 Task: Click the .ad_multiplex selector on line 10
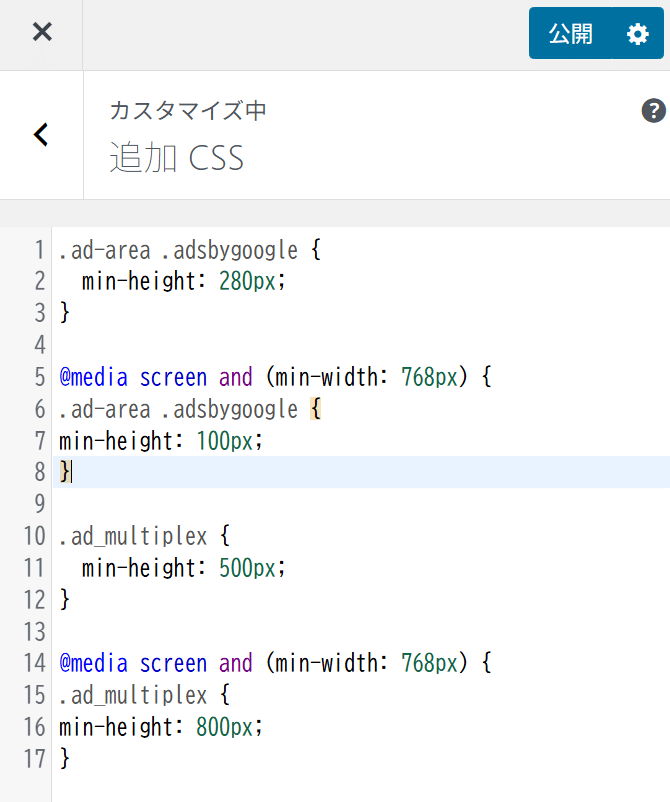(x=133, y=536)
